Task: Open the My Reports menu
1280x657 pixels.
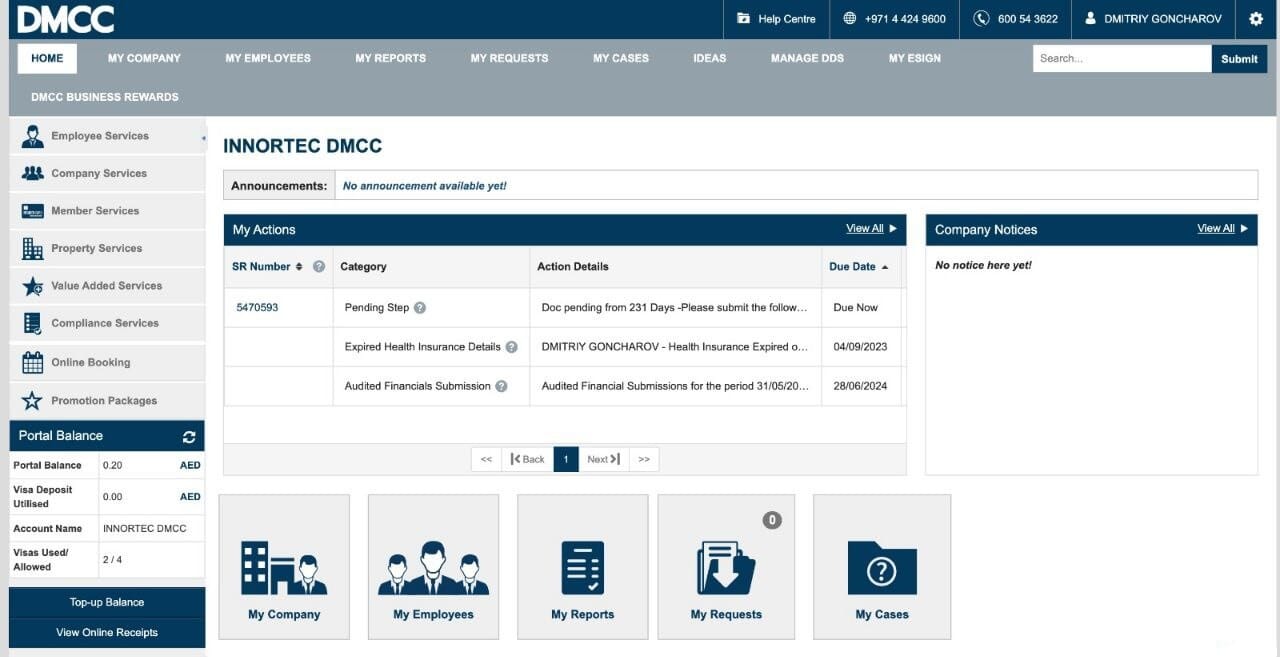Action: [x=390, y=58]
